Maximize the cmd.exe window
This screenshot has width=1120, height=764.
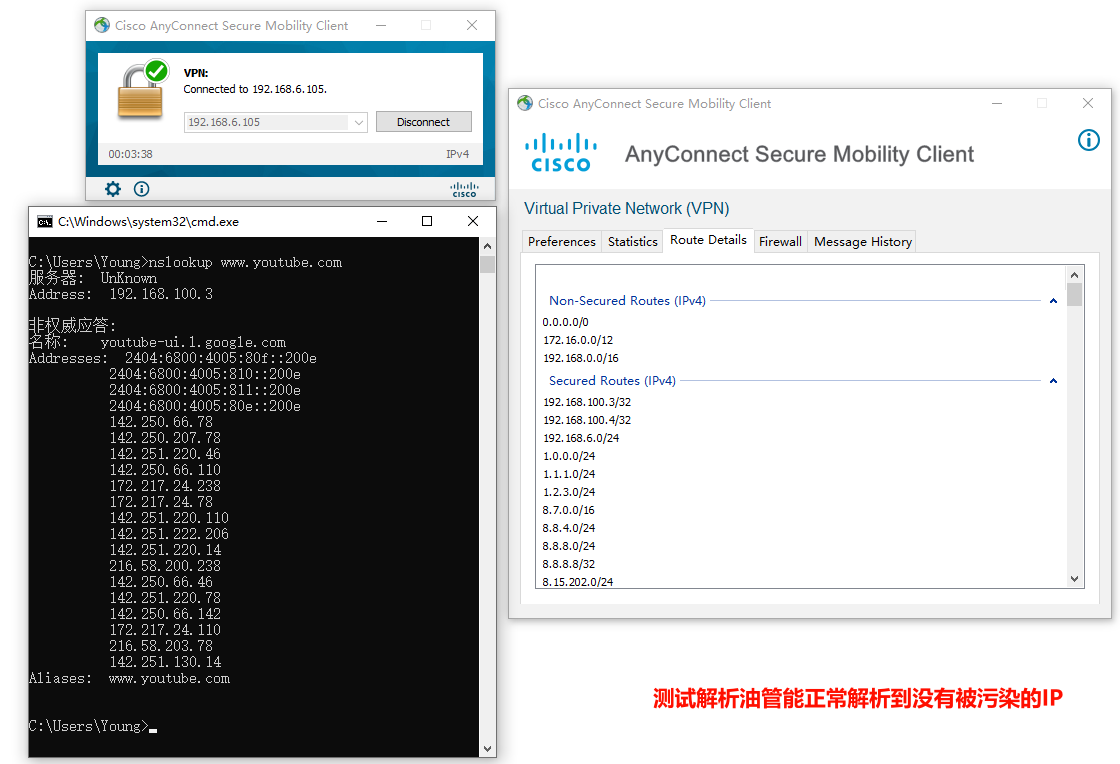pyautogui.click(x=427, y=221)
